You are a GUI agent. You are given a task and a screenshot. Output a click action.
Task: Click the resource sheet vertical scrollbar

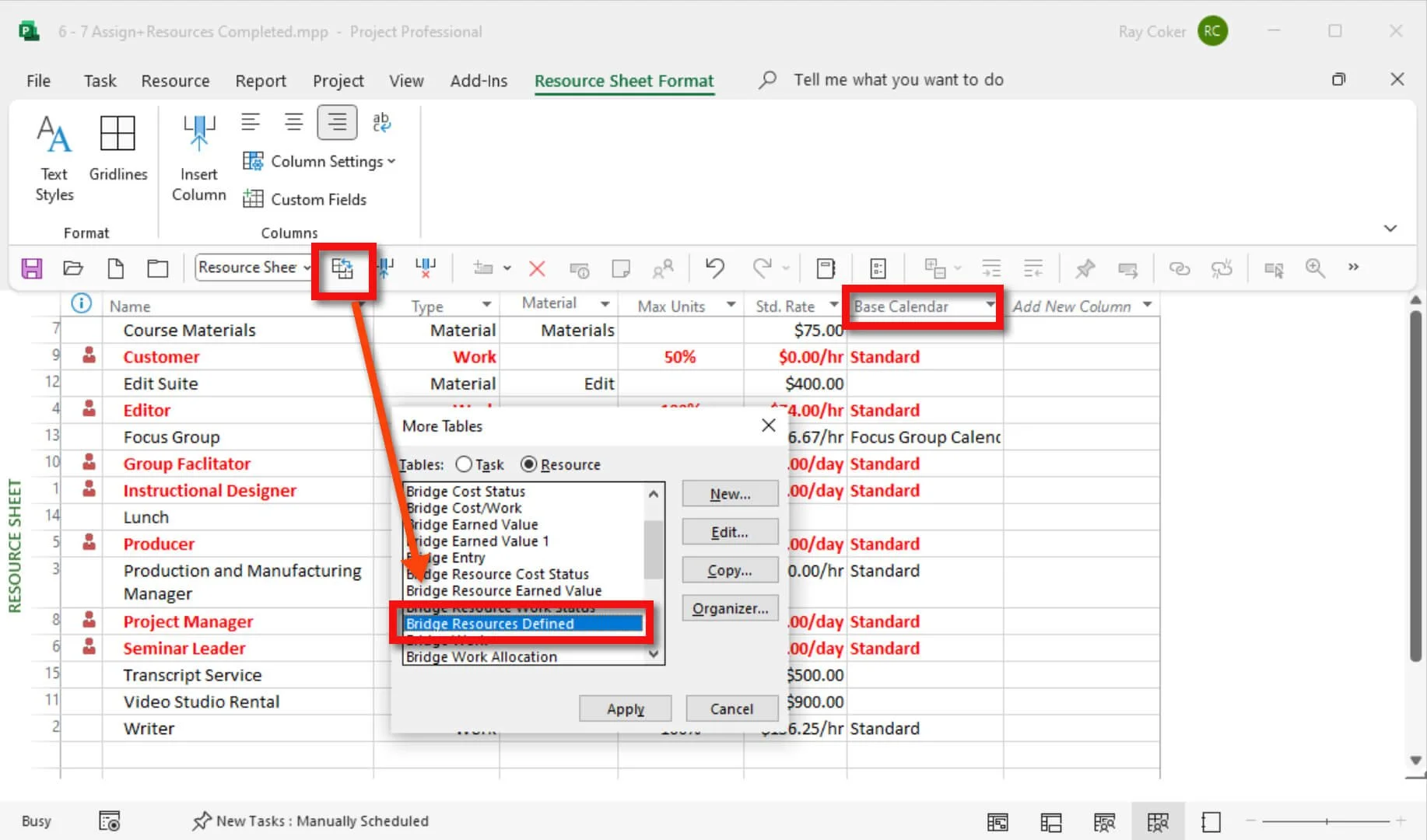point(1416,486)
